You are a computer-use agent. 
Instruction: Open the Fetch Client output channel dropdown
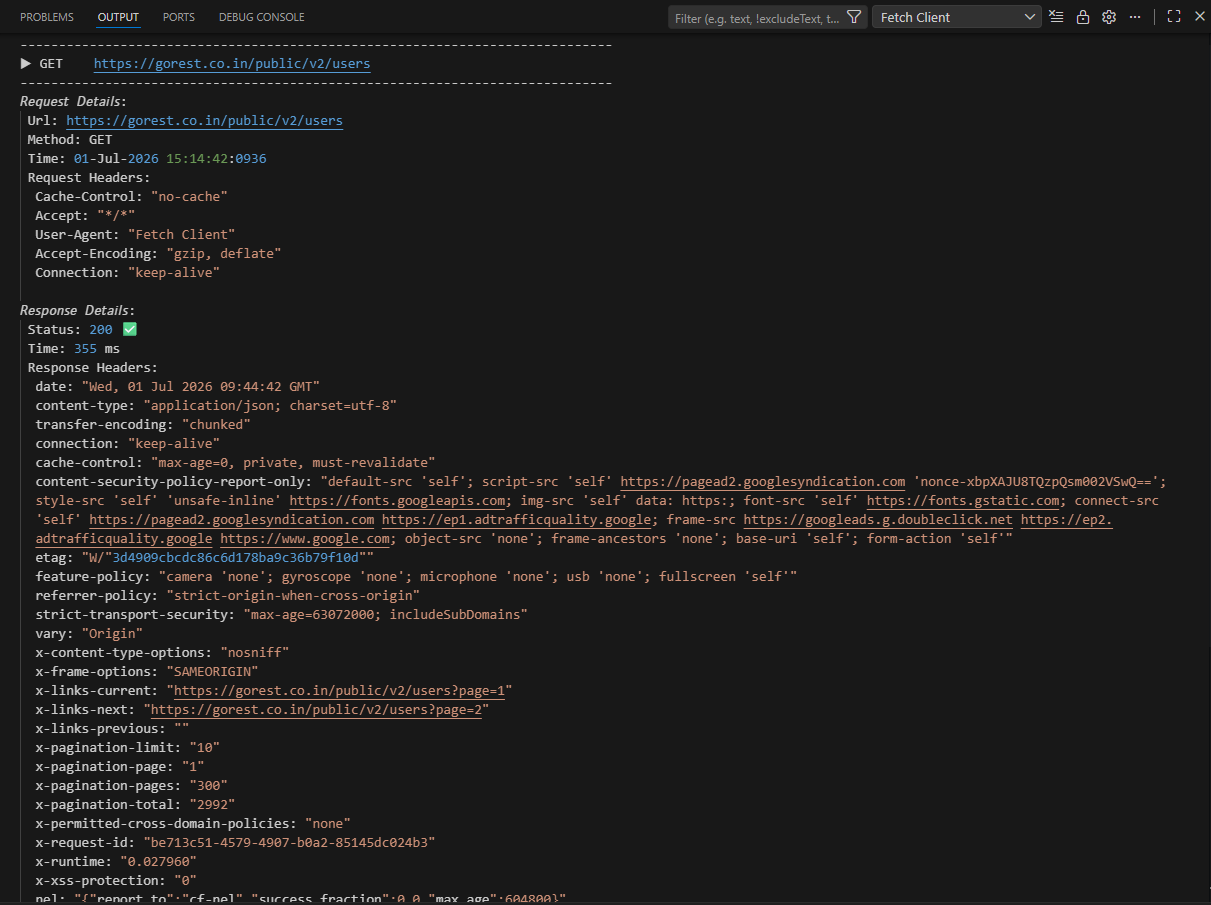pyautogui.click(x=957, y=17)
